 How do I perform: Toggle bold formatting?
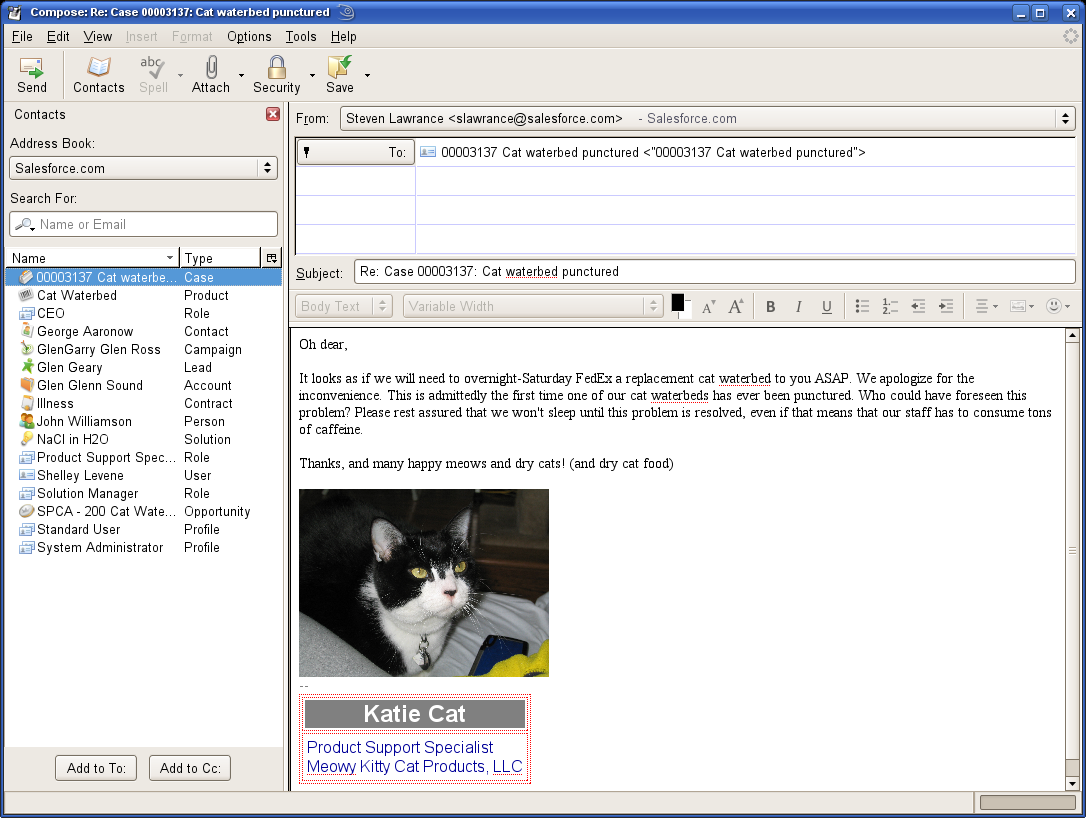click(770, 307)
